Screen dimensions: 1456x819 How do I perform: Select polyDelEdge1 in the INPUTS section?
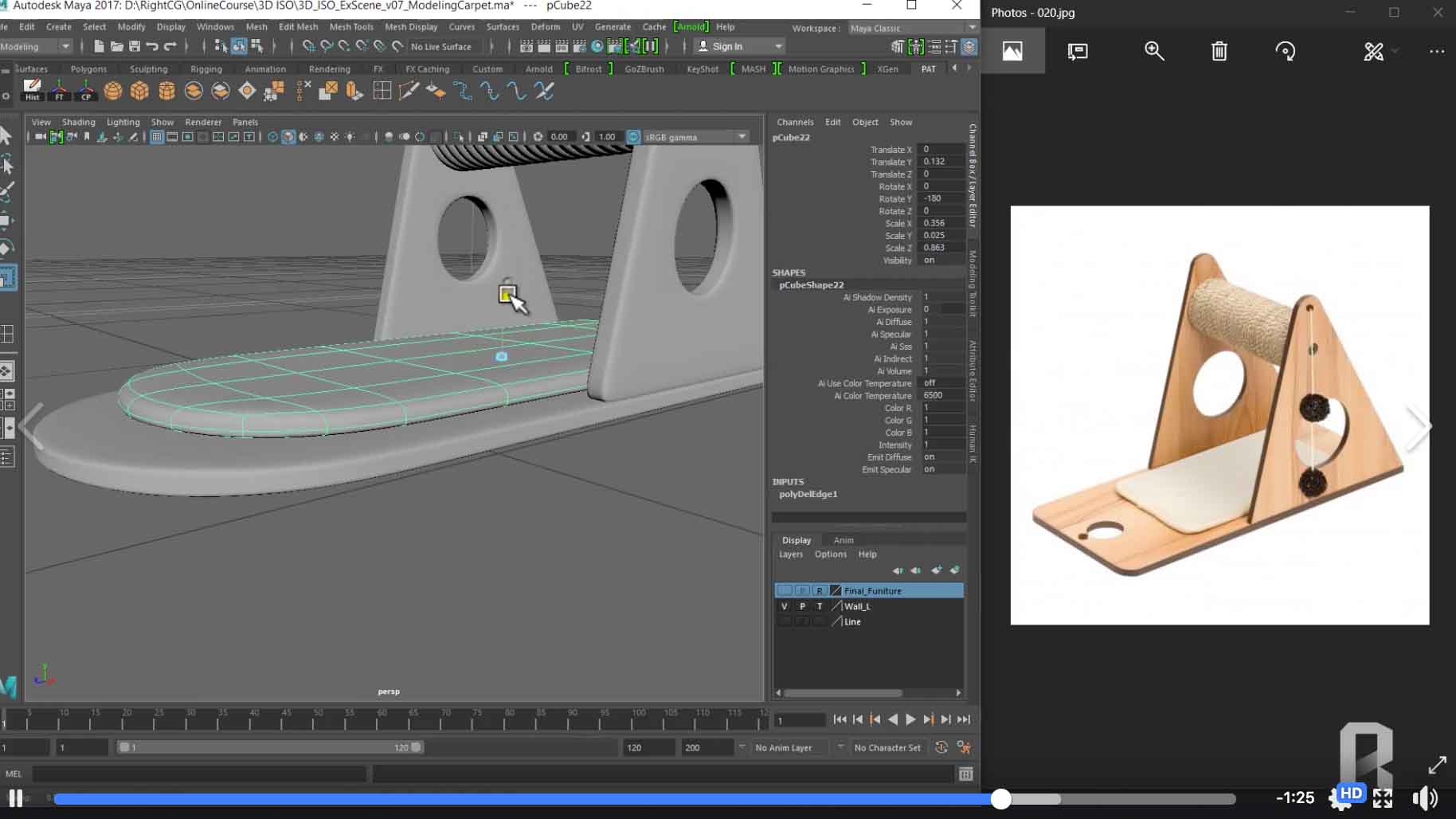point(808,494)
